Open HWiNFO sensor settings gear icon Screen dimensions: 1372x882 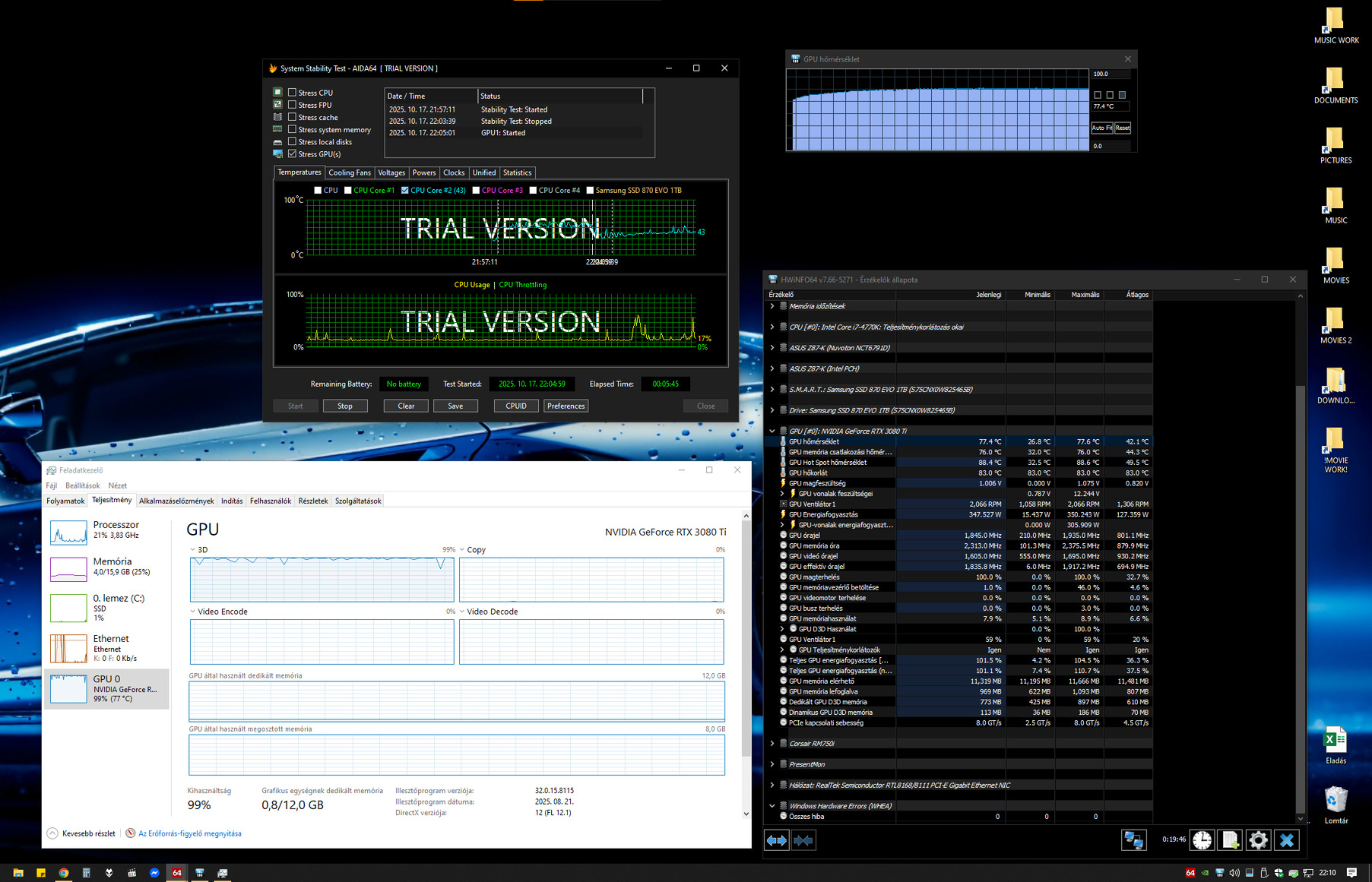(x=1258, y=840)
